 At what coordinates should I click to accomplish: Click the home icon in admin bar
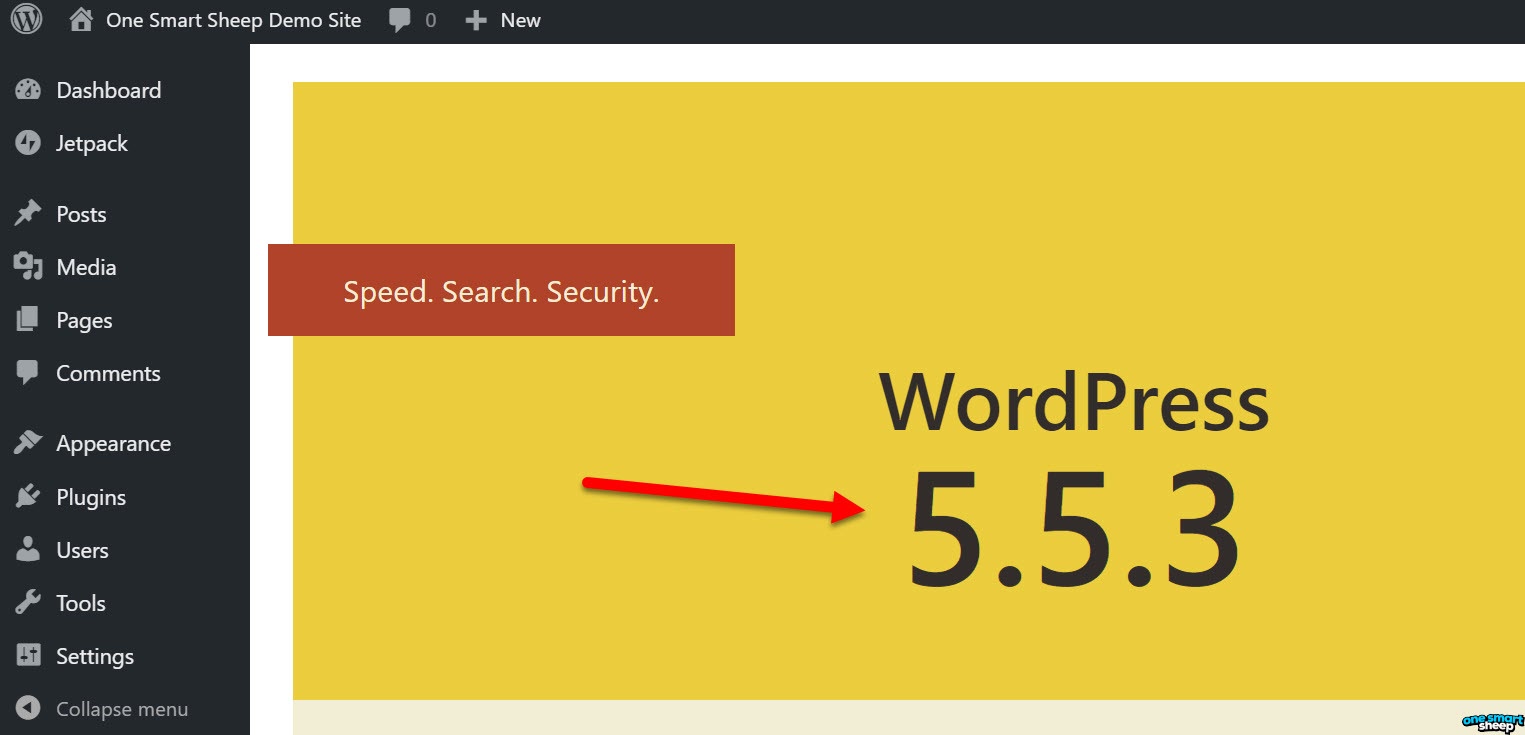[81, 19]
